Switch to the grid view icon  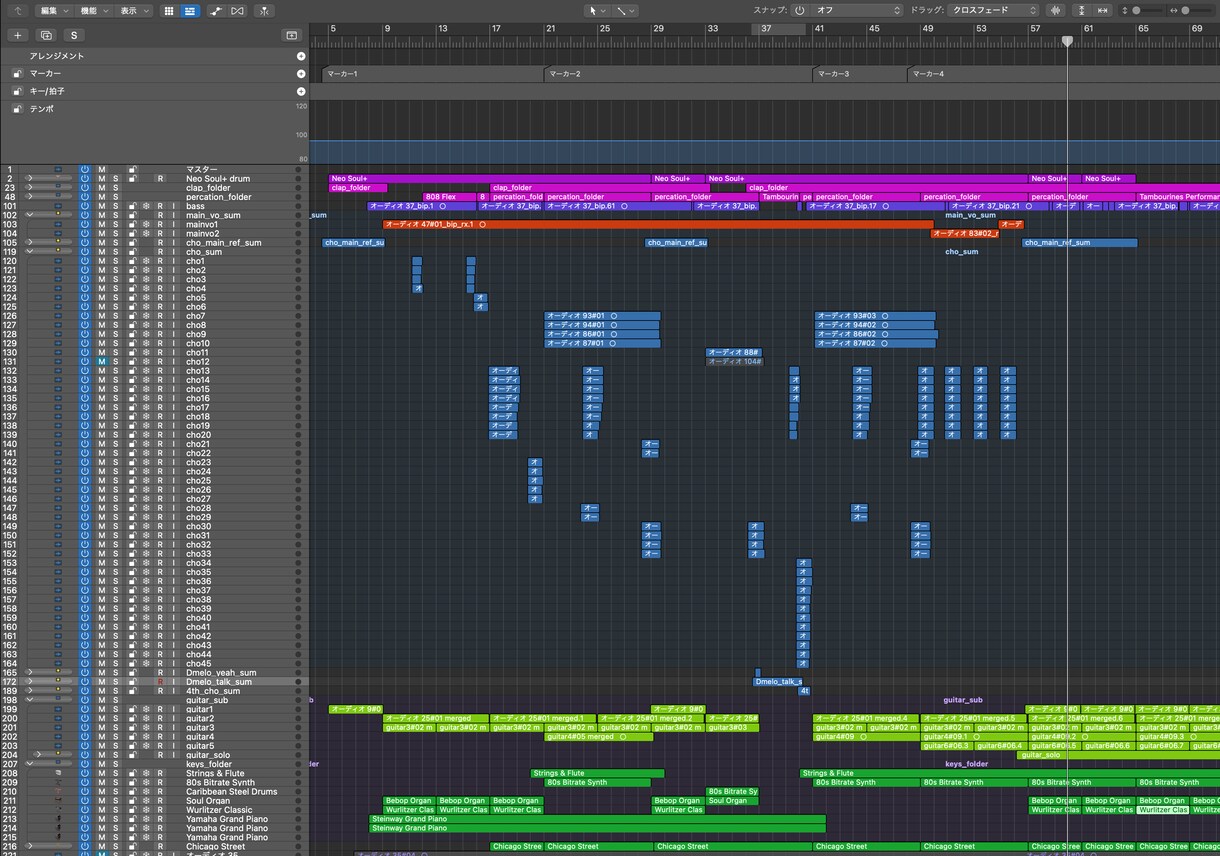168,10
